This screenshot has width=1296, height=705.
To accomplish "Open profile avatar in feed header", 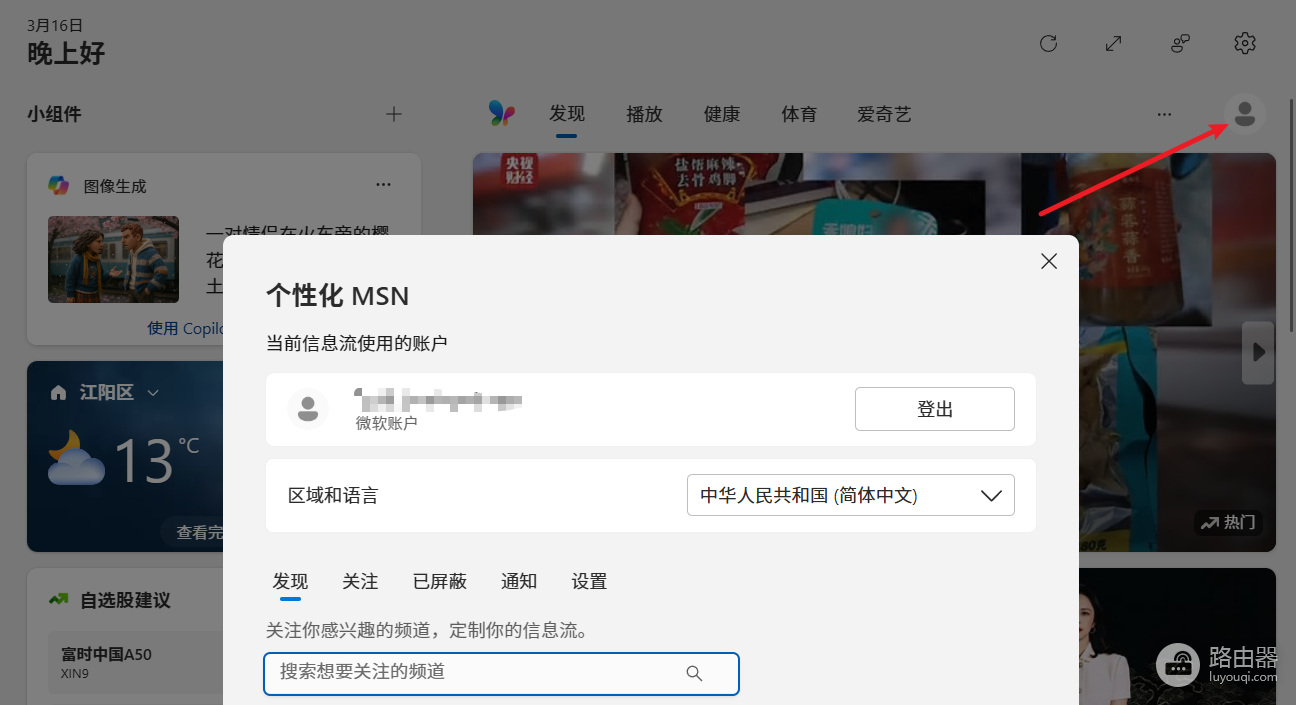I will (1245, 113).
